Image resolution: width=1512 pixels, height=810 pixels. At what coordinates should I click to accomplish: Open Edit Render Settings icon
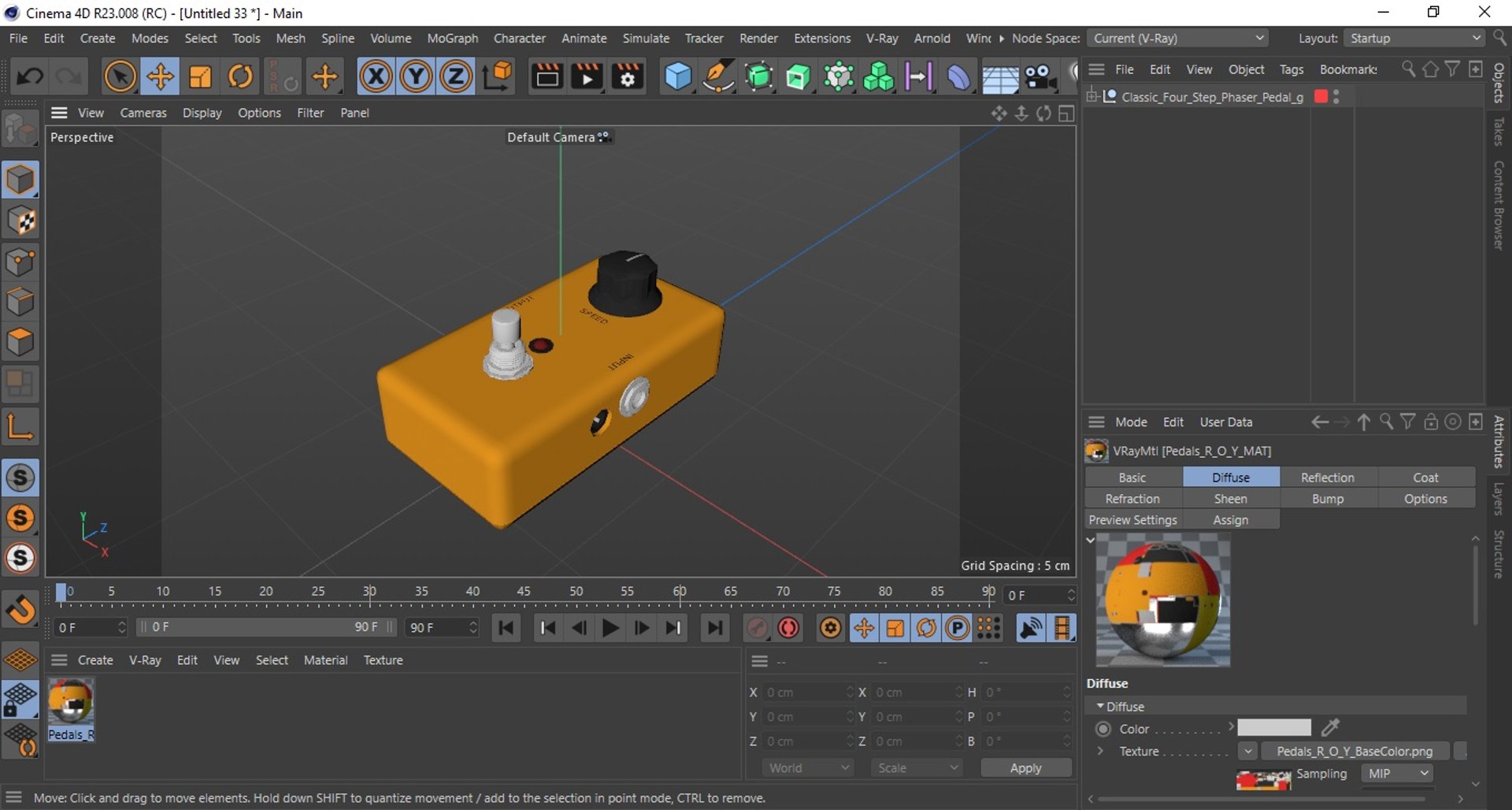[x=628, y=76]
